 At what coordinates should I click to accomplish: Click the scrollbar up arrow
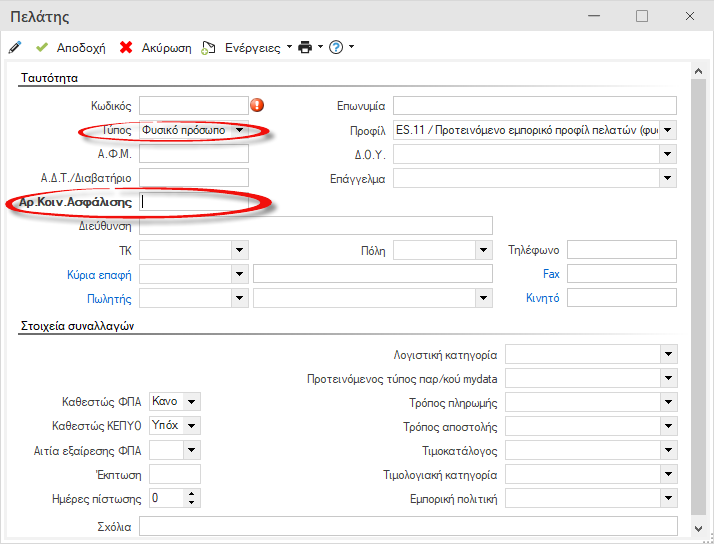tap(699, 71)
